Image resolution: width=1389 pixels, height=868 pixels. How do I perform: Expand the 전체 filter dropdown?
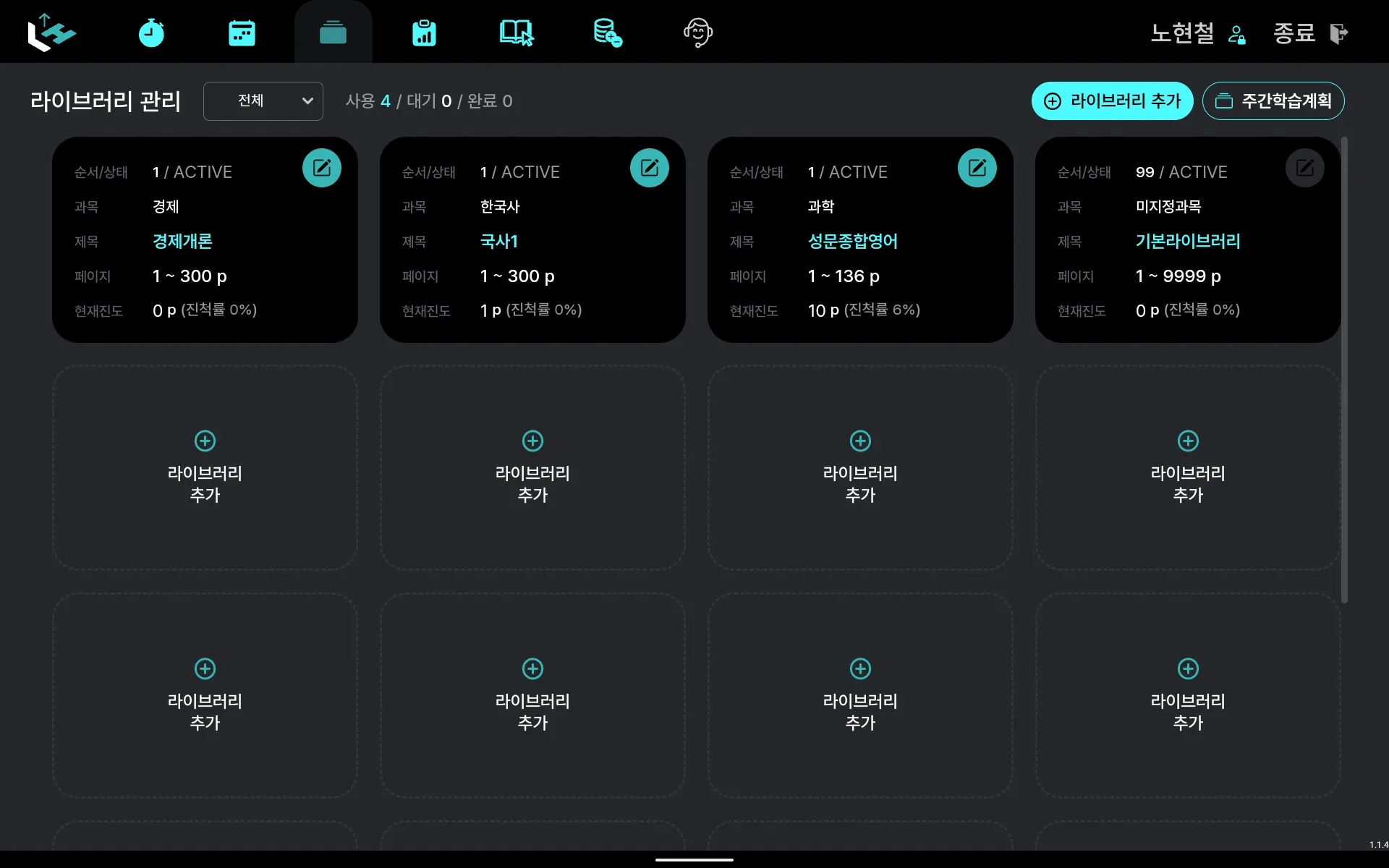click(x=263, y=101)
